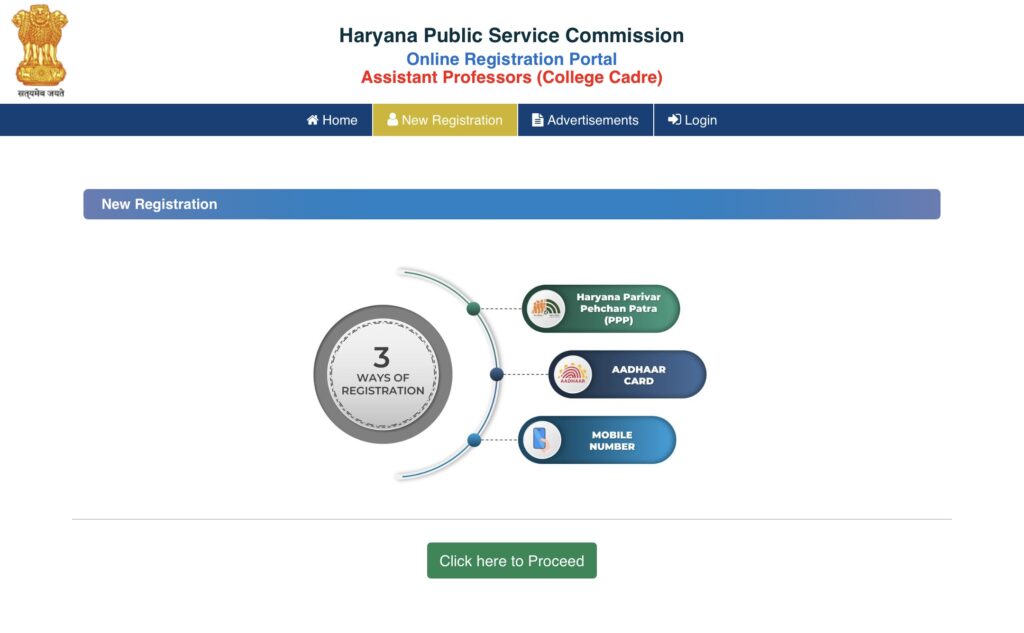Choose the MOBILE NUMBER registration option

pos(597,440)
